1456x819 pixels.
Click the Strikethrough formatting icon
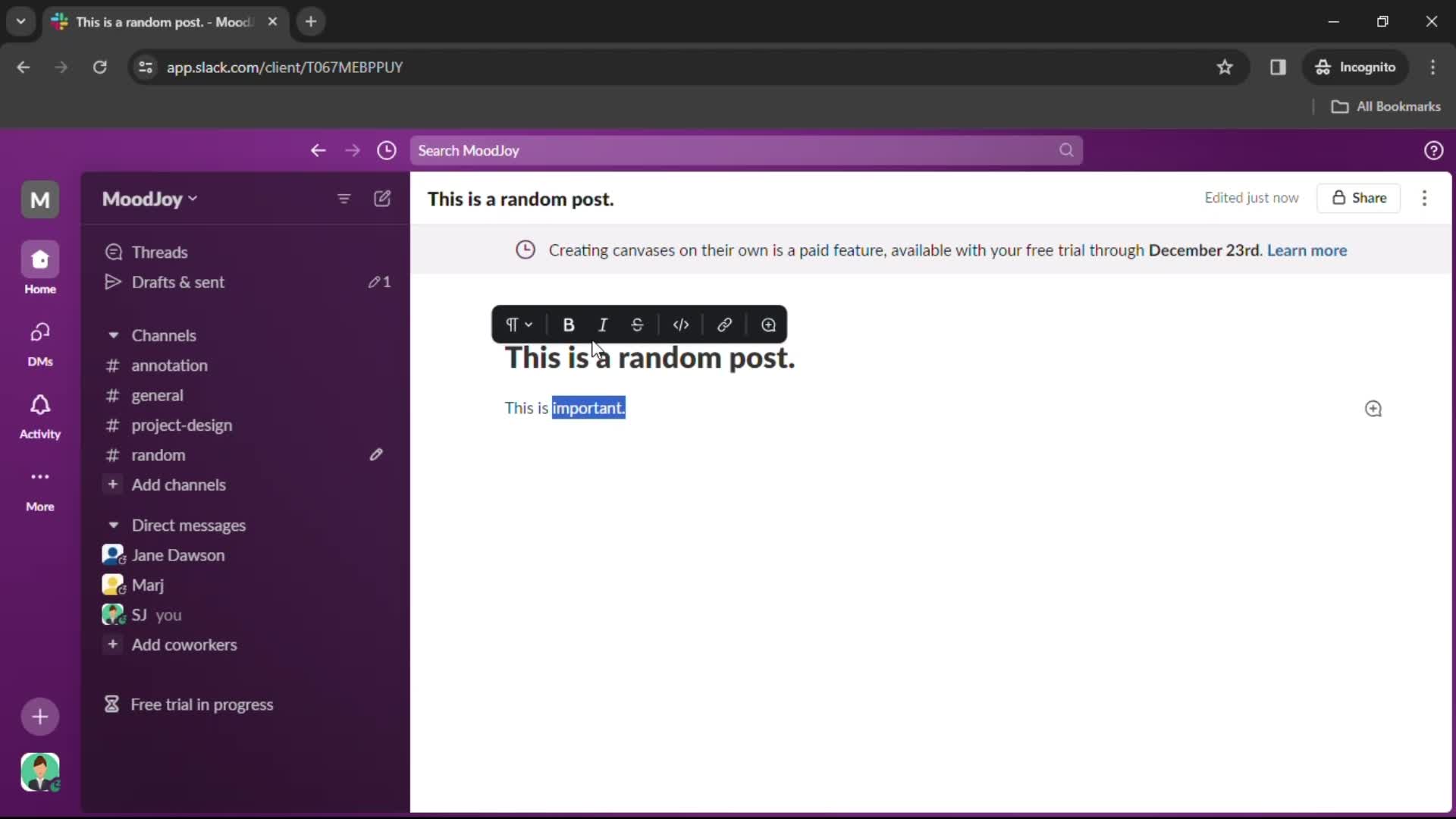(637, 324)
